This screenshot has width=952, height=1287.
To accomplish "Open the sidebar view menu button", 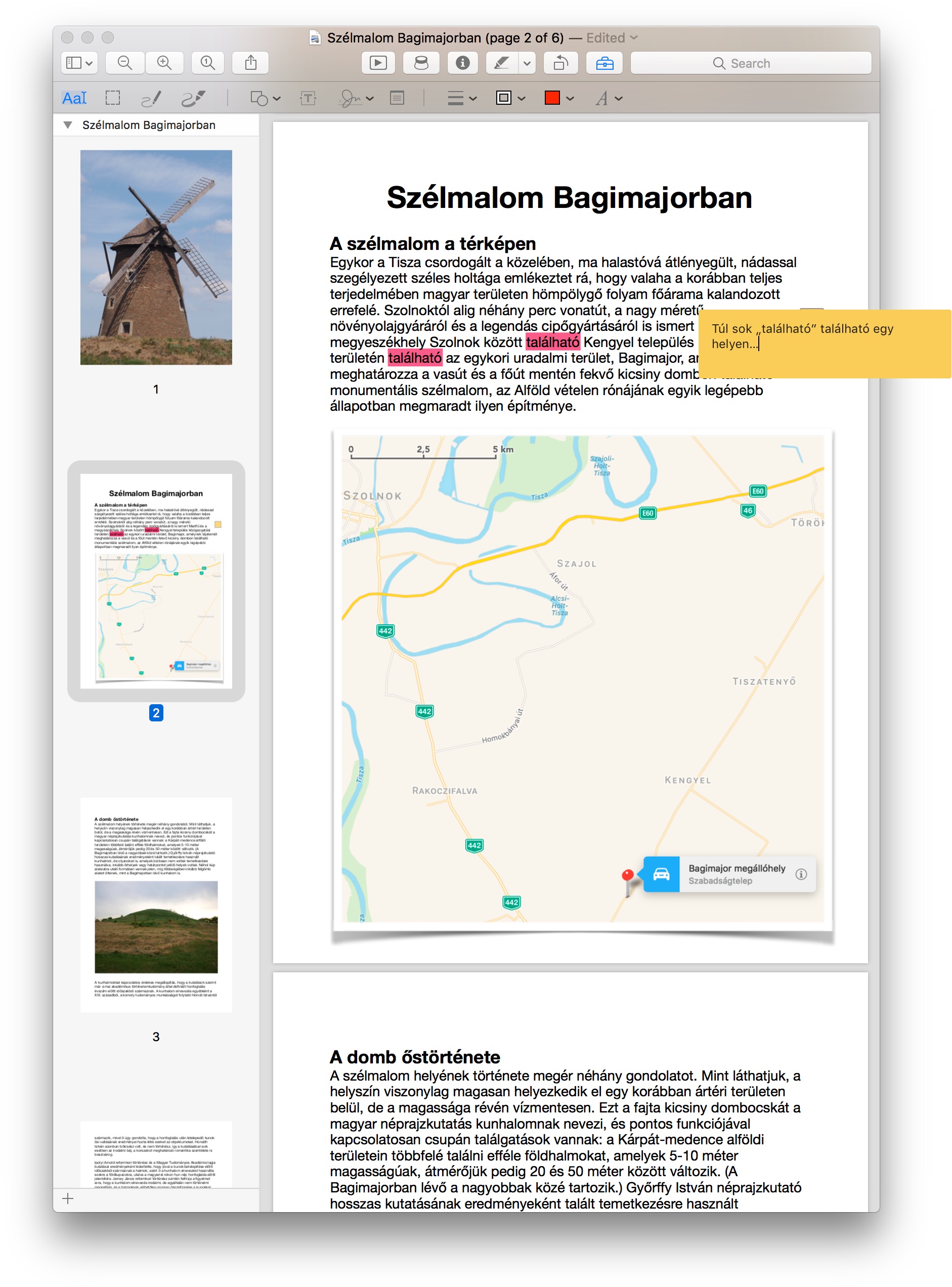I will click(x=79, y=63).
